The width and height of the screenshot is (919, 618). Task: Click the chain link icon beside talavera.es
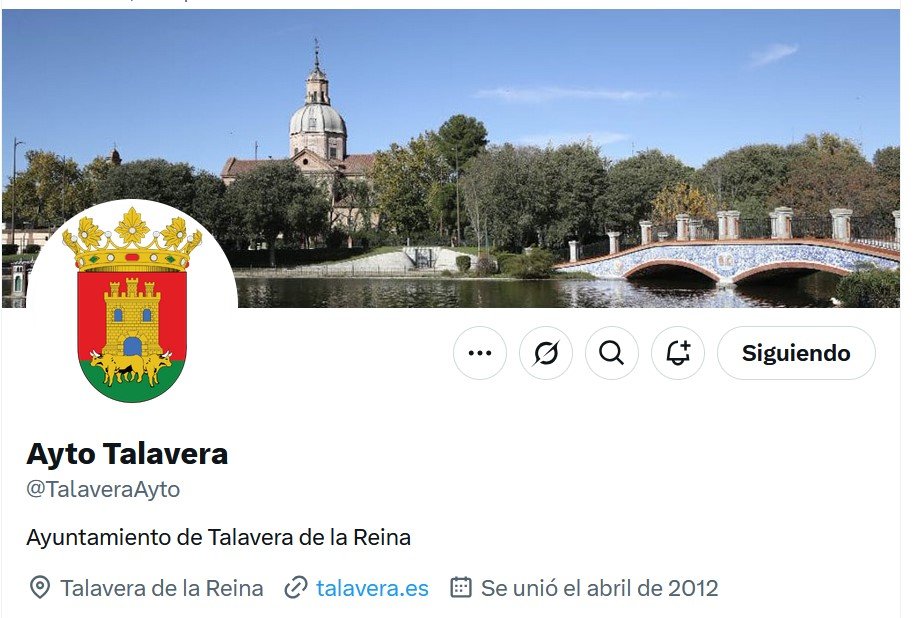(296, 588)
